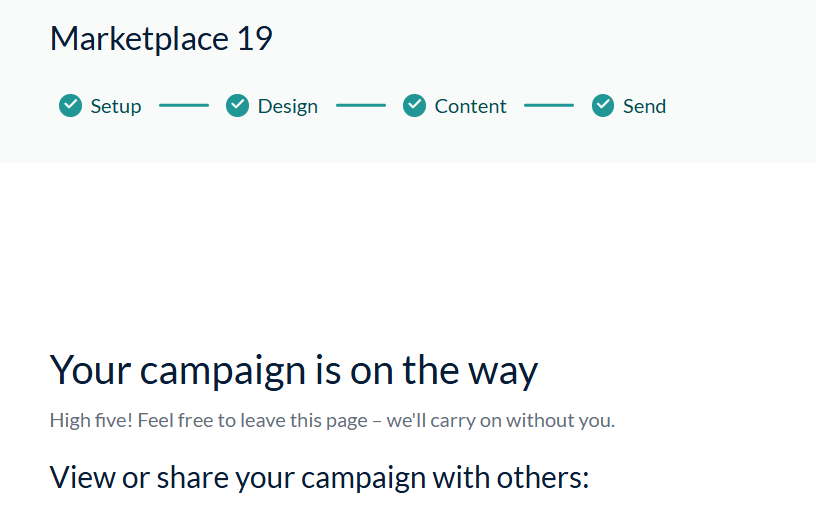This screenshot has height=516, width=816.
Task: Select the Content step checkmark icon
Action: pyautogui.click(x=414, y=106)
